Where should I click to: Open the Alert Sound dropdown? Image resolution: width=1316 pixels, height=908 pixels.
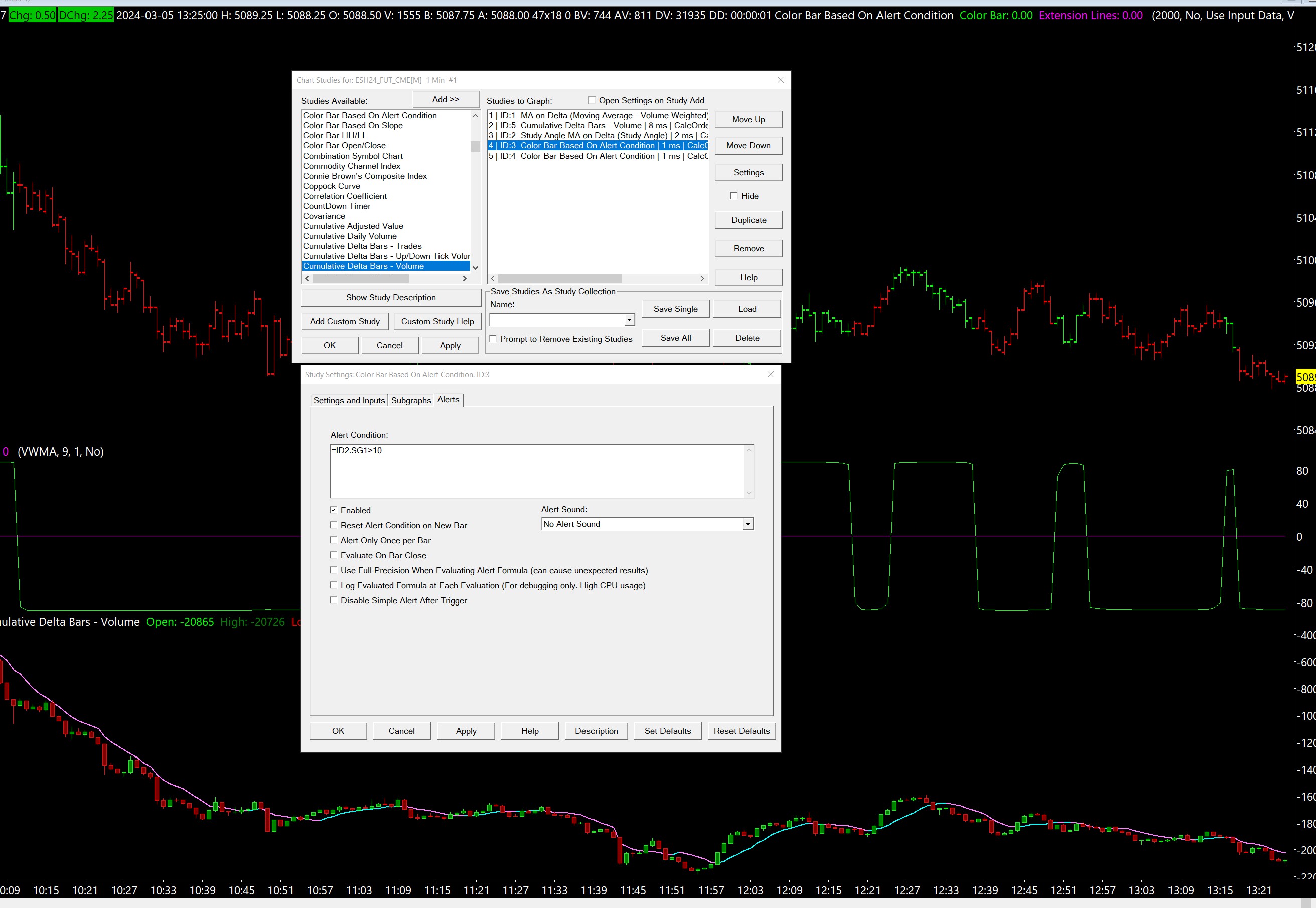point(747,524)
